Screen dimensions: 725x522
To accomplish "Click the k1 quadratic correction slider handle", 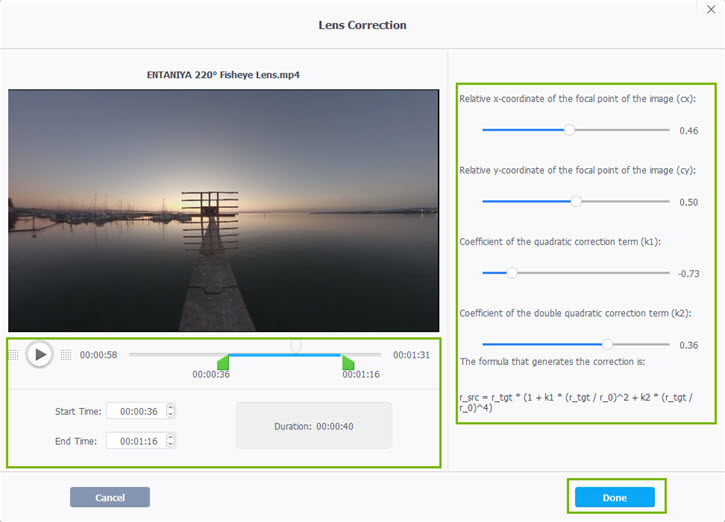I will pyautogui.click(x=512, y=273).
